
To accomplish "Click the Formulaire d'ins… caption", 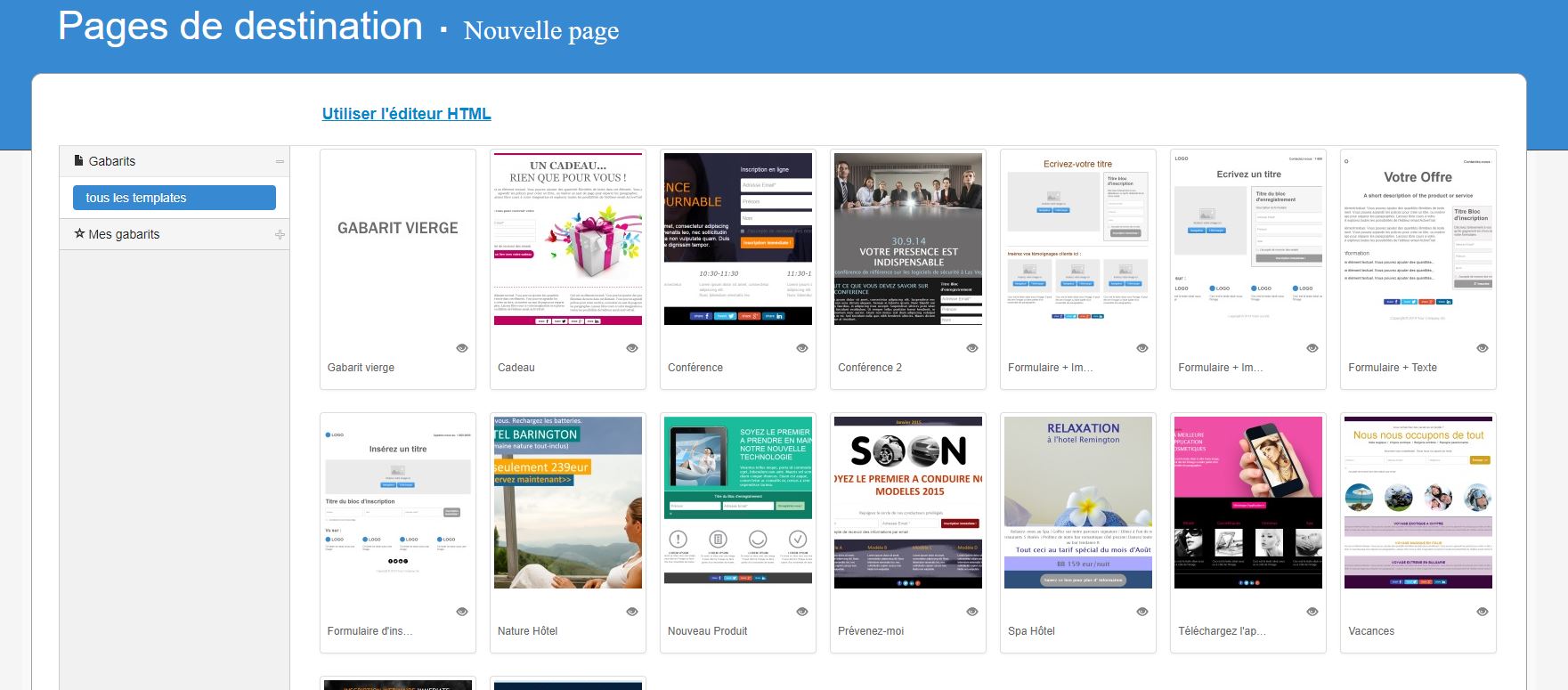I will 370,631.
